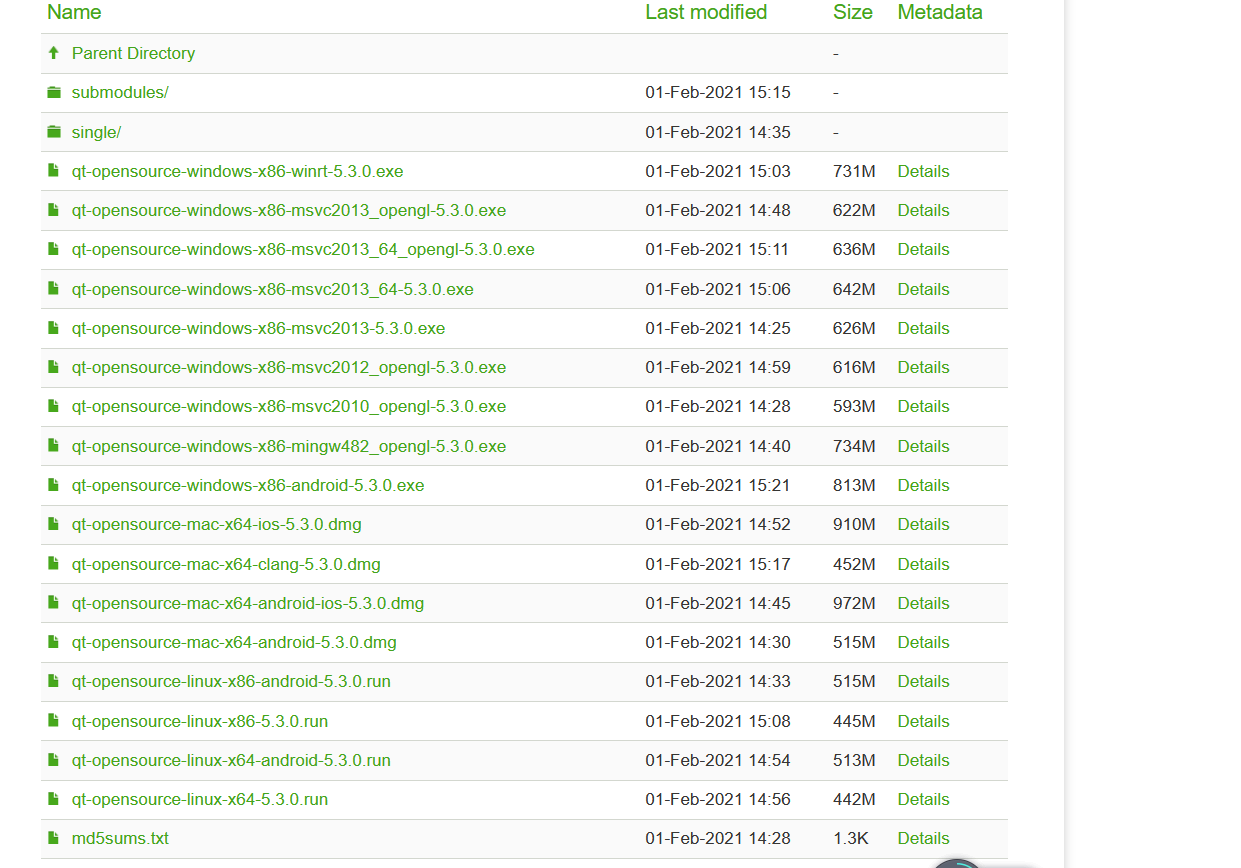Download qt-opensource-windows-x86-msvc2013-5.3.0.exe
The height and width of the screenshot is (868, 1241).
click(258, 328)
